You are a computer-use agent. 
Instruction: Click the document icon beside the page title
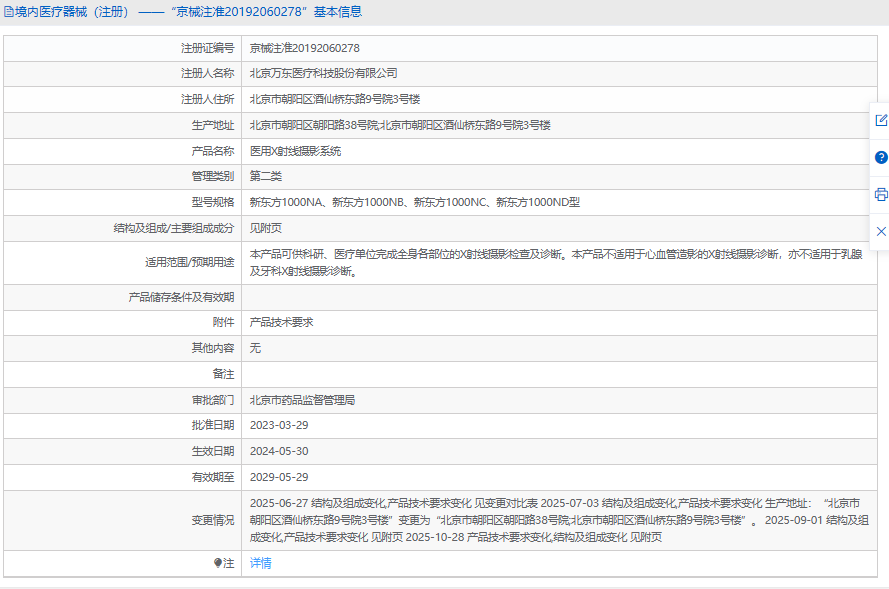(x=9, y=12)
